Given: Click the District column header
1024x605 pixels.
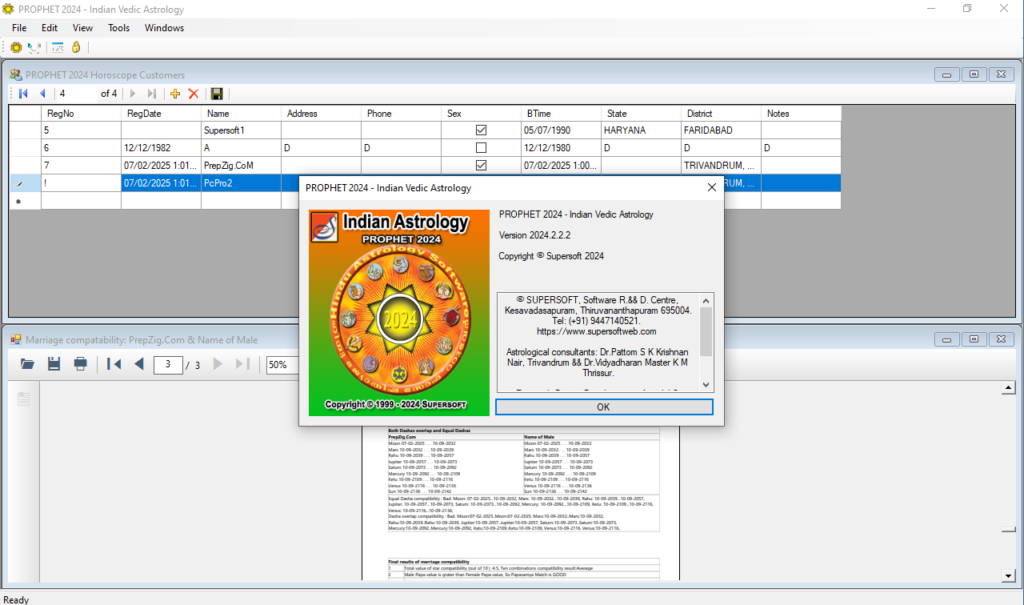Looking at the screenshot, I should pos(721,113).
